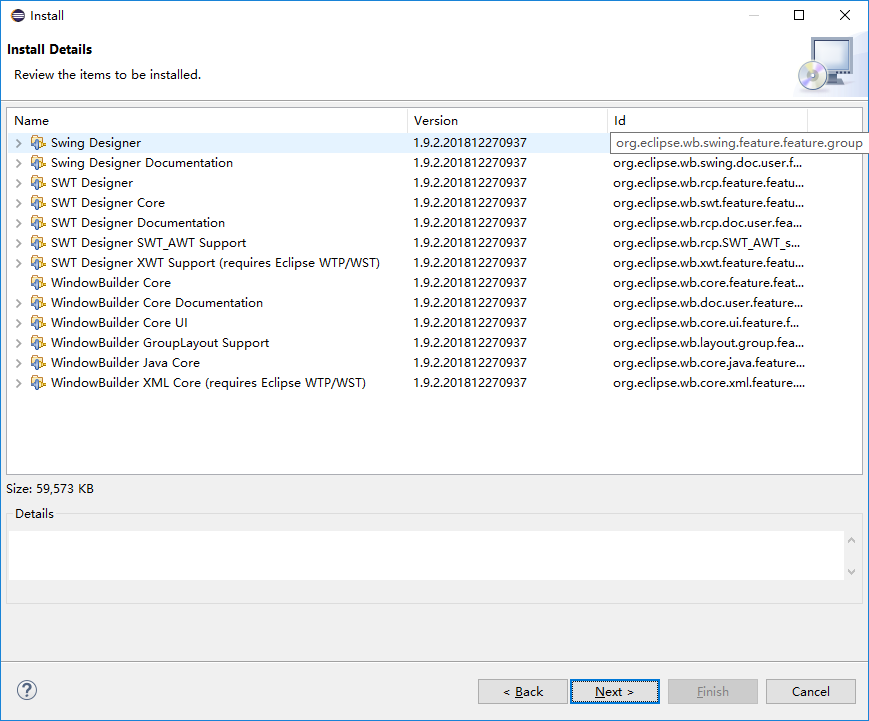The image size is (869, 721).
Task: Select the Swing Designer row label
Action: point(96,143)
